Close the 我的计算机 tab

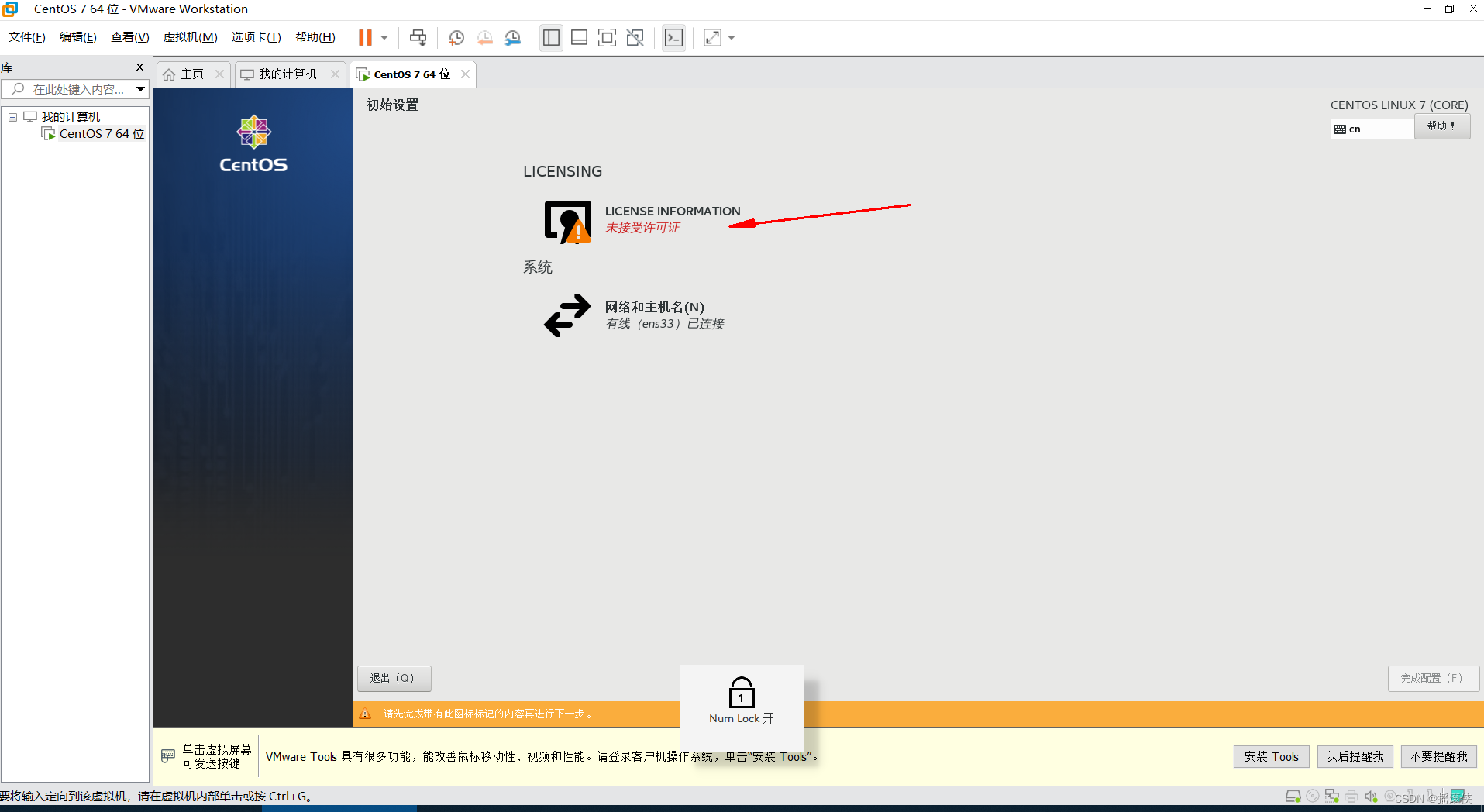pyautogui.click(x=335, y=74)
